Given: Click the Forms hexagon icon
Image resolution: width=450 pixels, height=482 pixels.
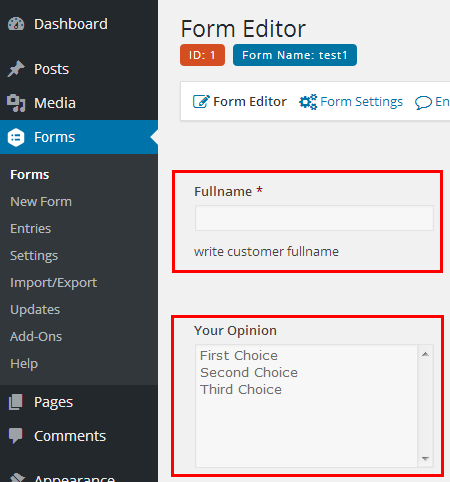Looking at the screenshot, I should pyautogui.click(x=16, y=137).
